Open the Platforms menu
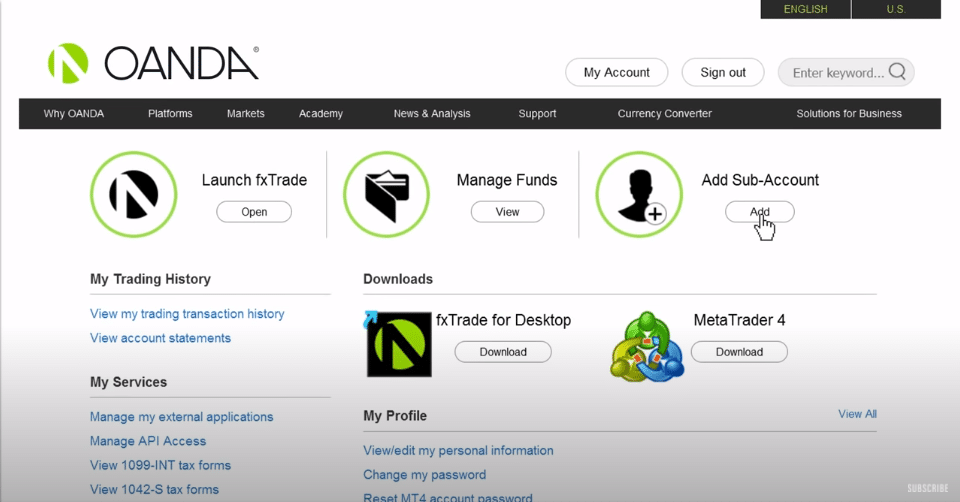This screenshot has height=502, width=960. 170,113
